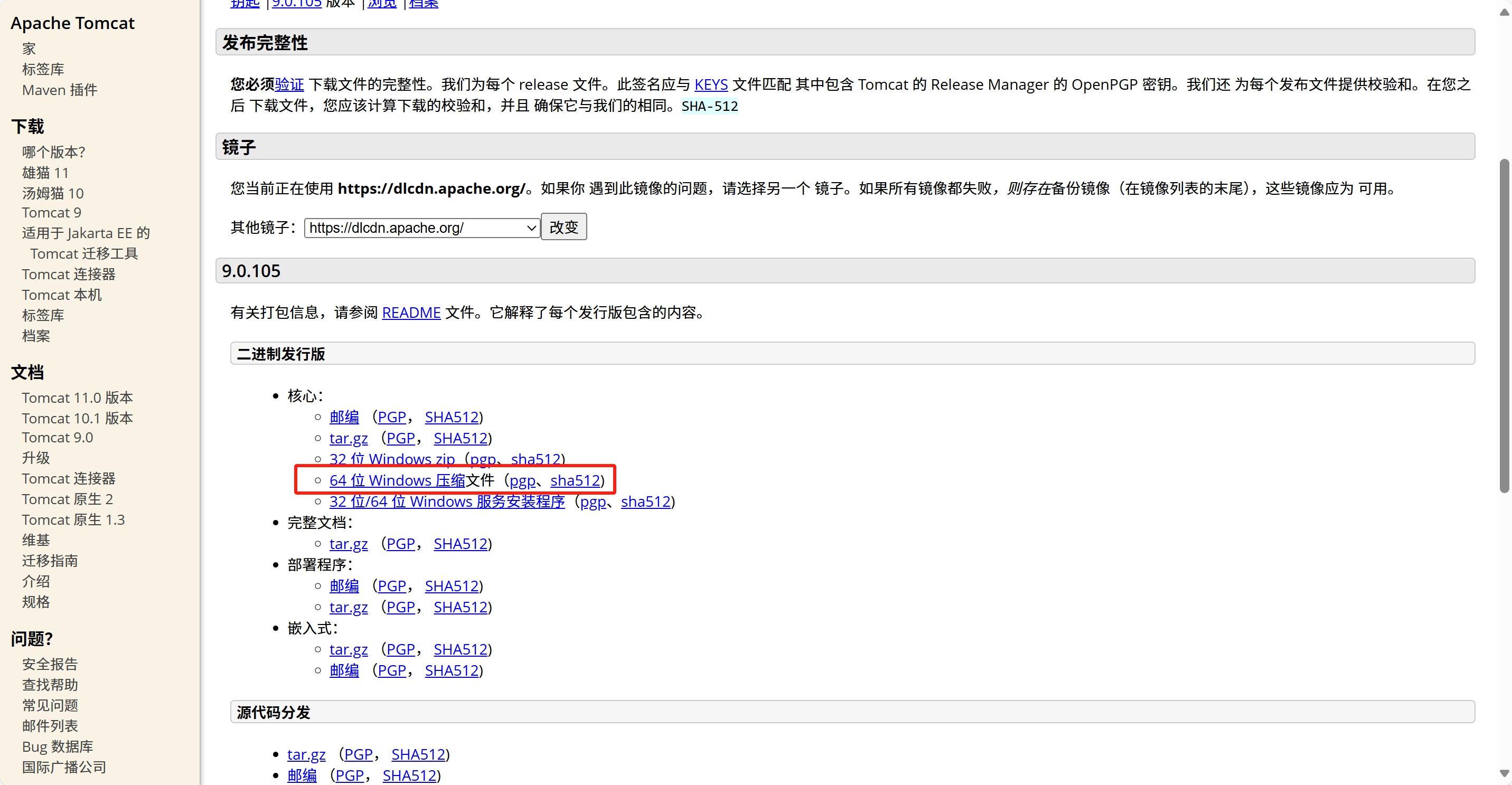Open SHA512 for source tar.gz
Screen dimensions: 1512x785
tap(418, 754)
